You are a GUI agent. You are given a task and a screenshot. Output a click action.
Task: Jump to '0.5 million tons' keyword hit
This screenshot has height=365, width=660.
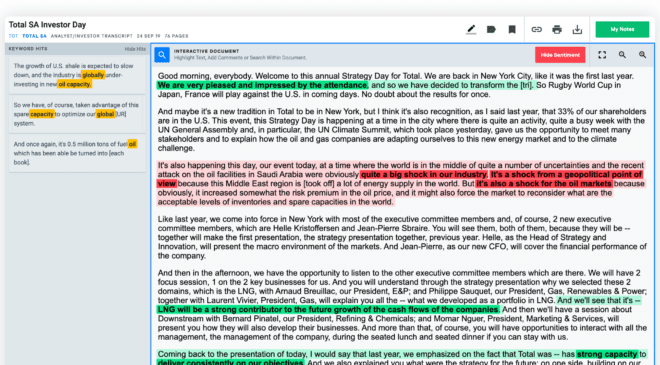(x=77, y=153)
